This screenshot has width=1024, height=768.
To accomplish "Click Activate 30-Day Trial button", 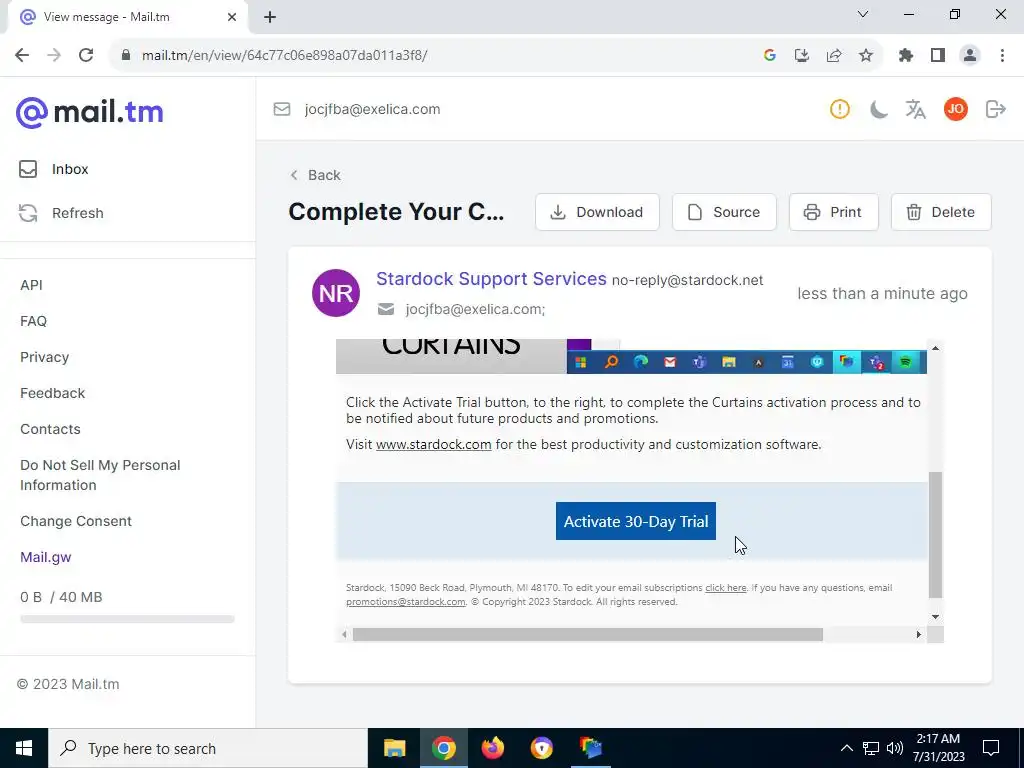I will pyautogui.click(x=635, y=521).
